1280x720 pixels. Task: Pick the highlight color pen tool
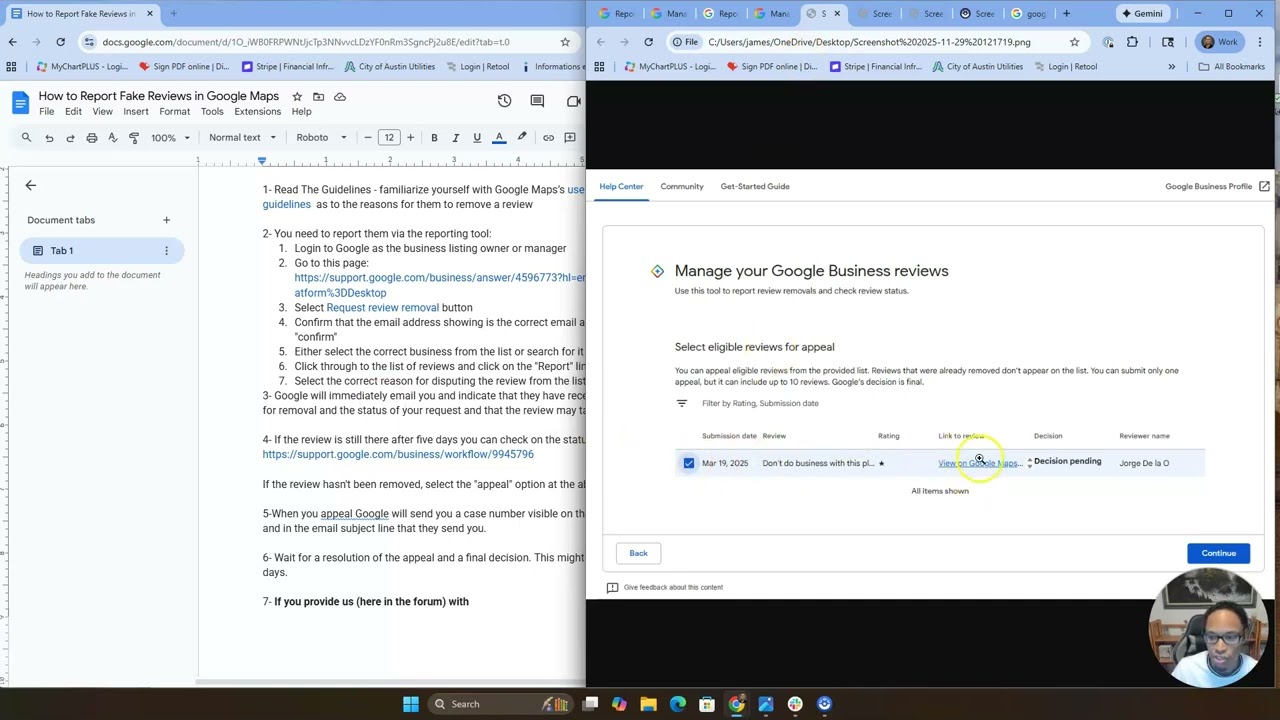pos(521,138)
